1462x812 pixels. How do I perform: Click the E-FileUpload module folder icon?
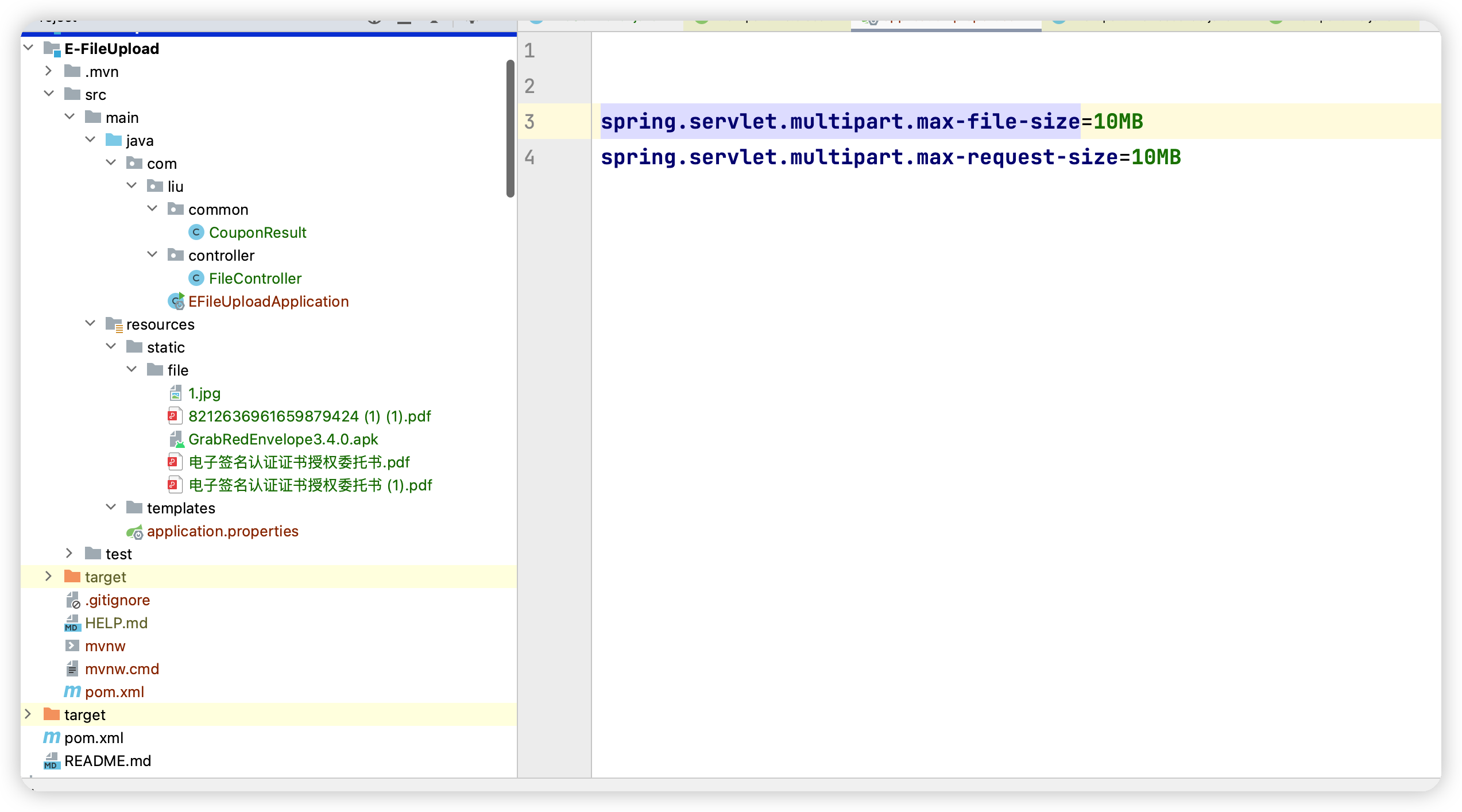pyautogui.click(x=52, y=49)
